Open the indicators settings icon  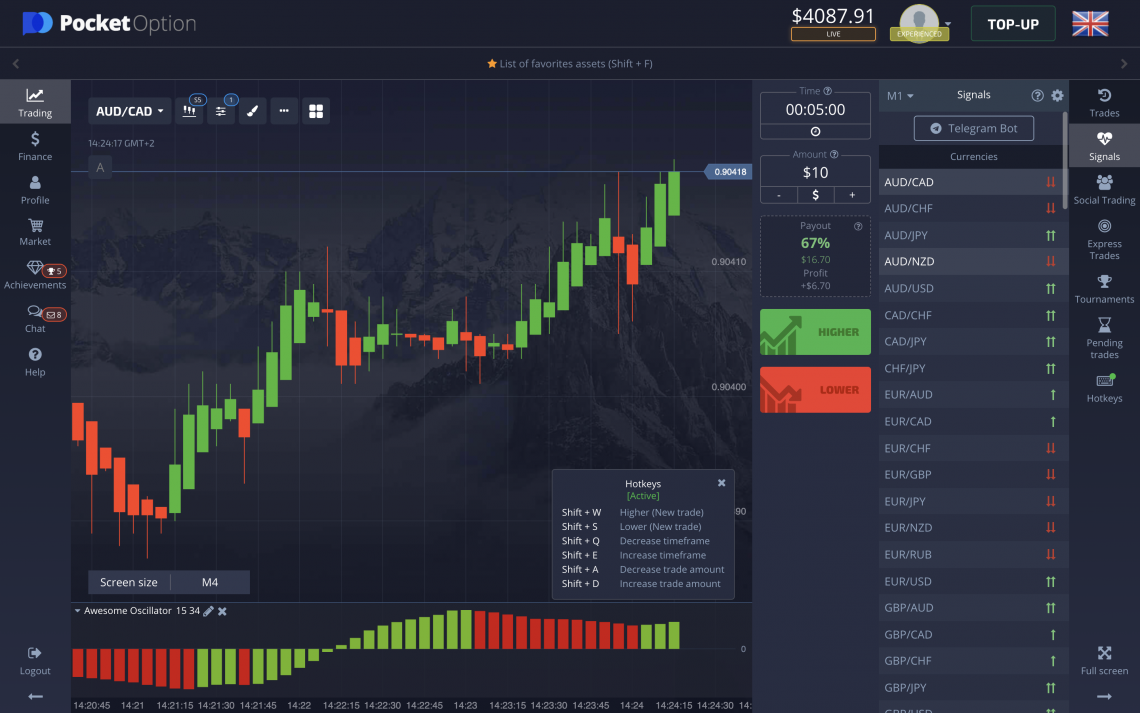[x=221, y=112]
